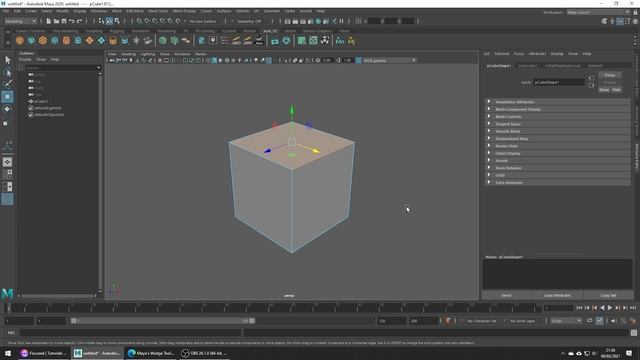
Task: Open the Outliner Display menu
Action: (x=25, y=60)
